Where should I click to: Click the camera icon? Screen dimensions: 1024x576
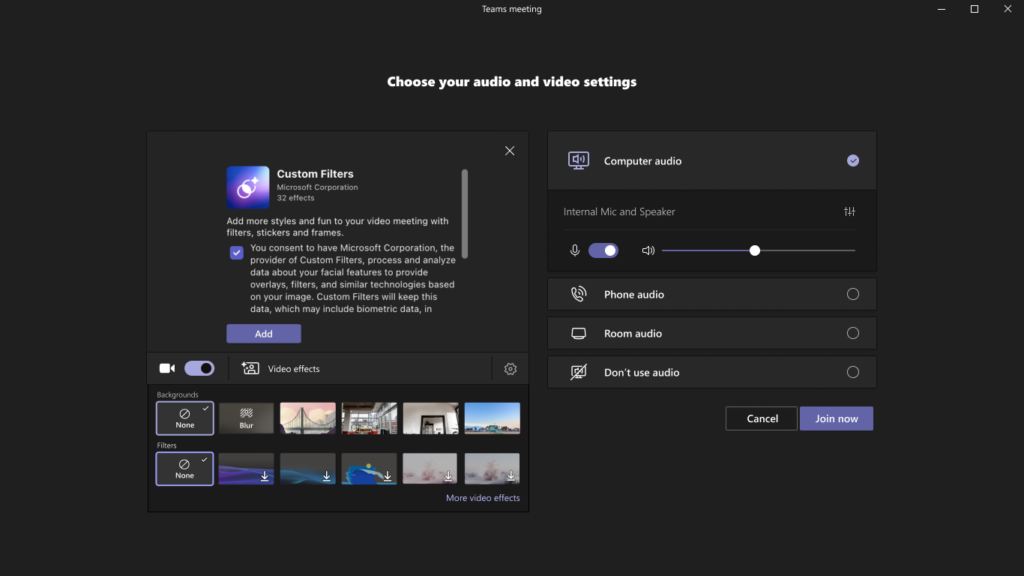167,368
